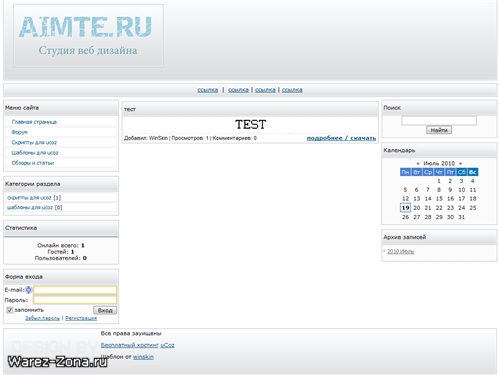This screenshot has width=500, height=375.
Task: Click the тест entry header
Action: tap(250, 109)
